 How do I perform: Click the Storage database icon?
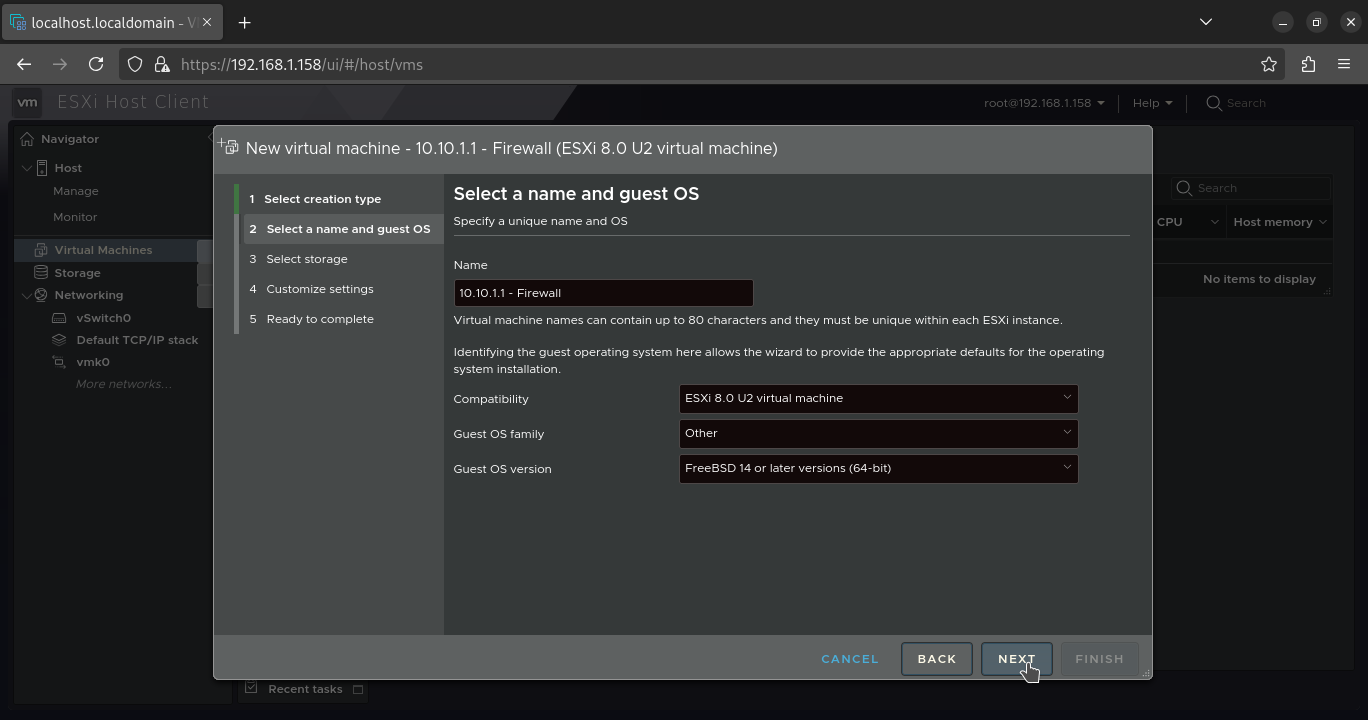(41, 272)
